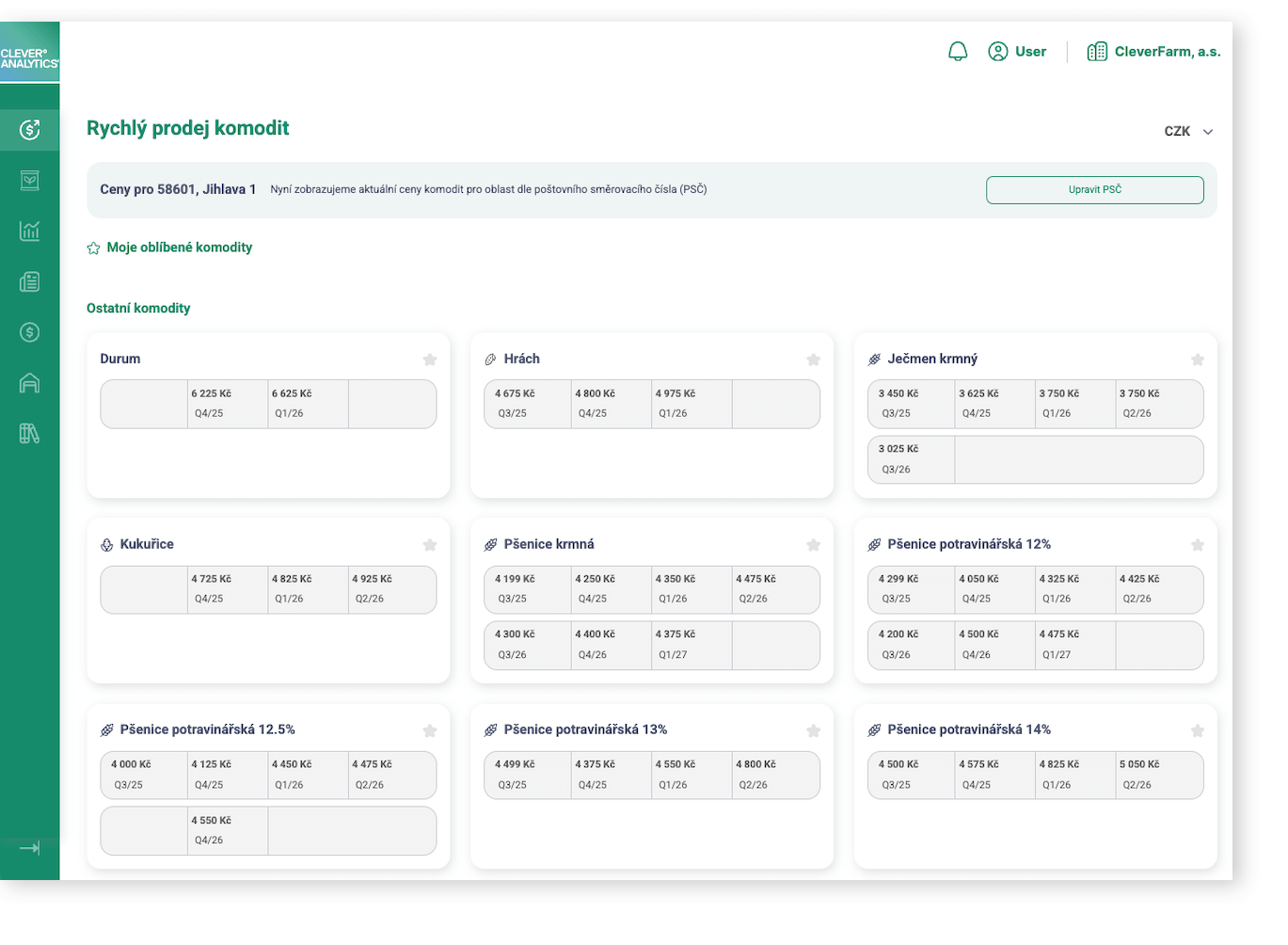
Task: Select Kukuřice price 4 725 Kč Q4/25
Action: point(228,589)
